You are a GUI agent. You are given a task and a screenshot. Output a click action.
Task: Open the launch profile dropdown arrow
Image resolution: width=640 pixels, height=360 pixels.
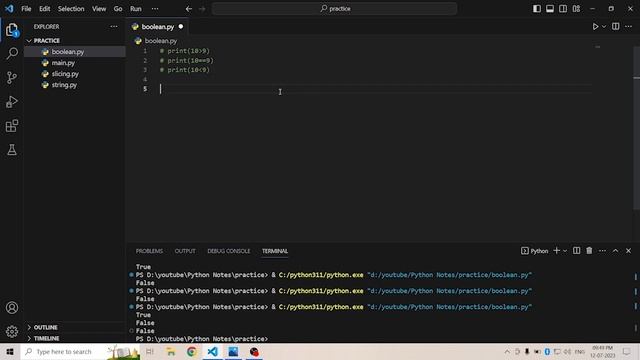point(565,251)
